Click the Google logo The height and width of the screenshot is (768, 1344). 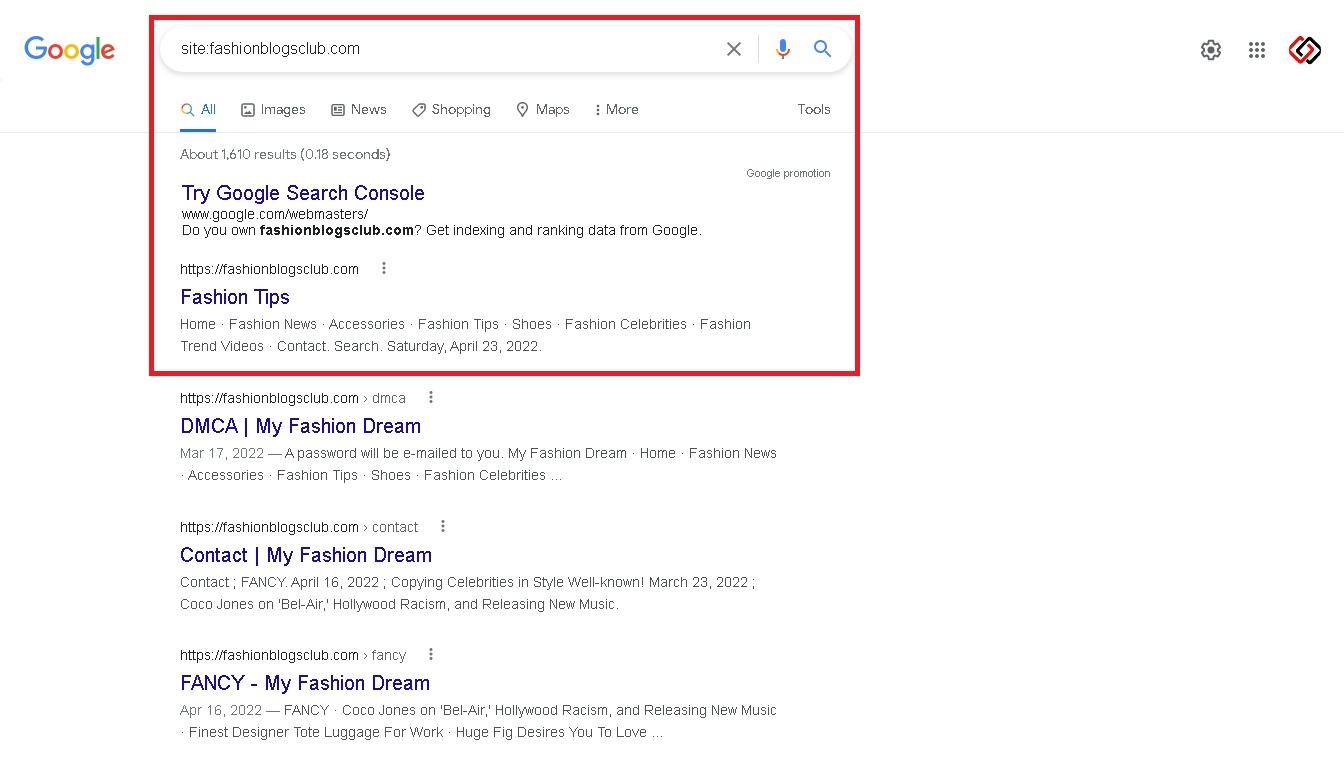click(70, 50)
